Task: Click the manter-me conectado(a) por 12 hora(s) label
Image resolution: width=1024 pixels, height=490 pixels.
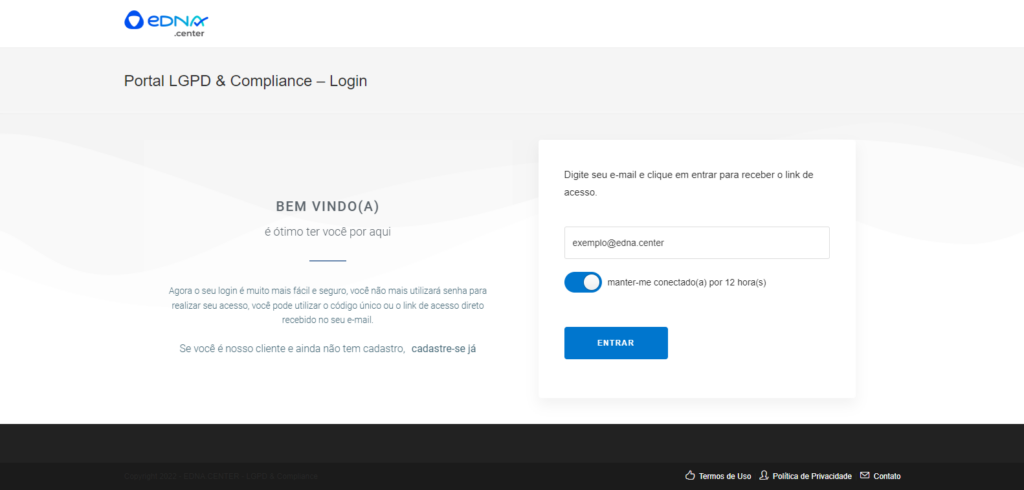Action: click(686, 283)
